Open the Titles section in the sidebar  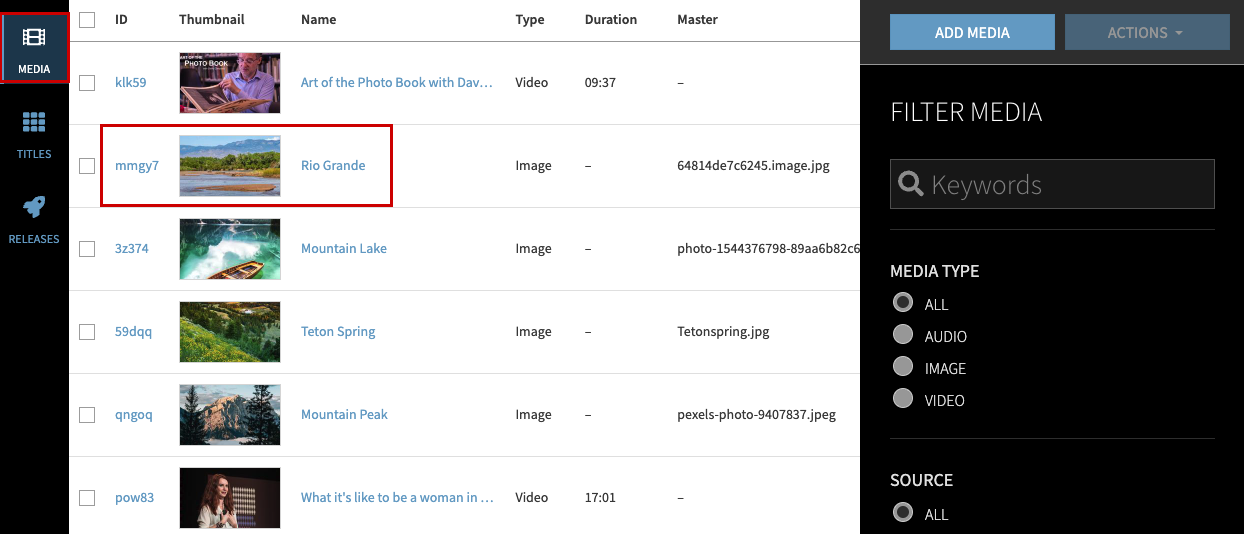(x=34, y=135)
